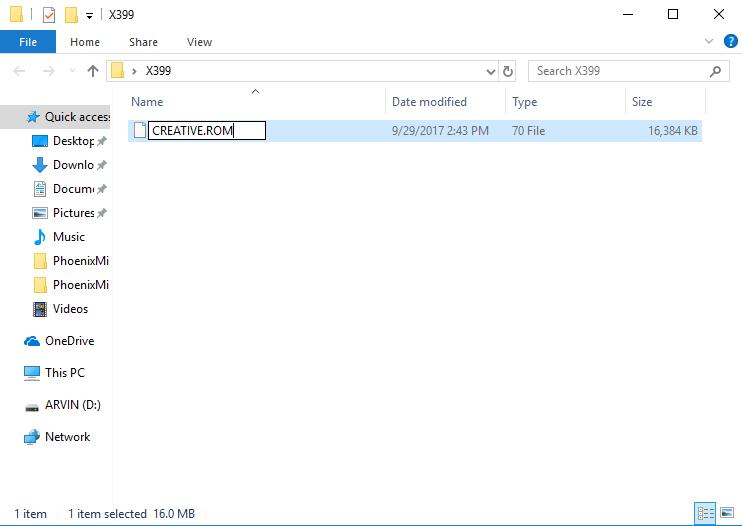Switch to Details view layout icon
Screen dimensions: 742x526
coord(706,514)
